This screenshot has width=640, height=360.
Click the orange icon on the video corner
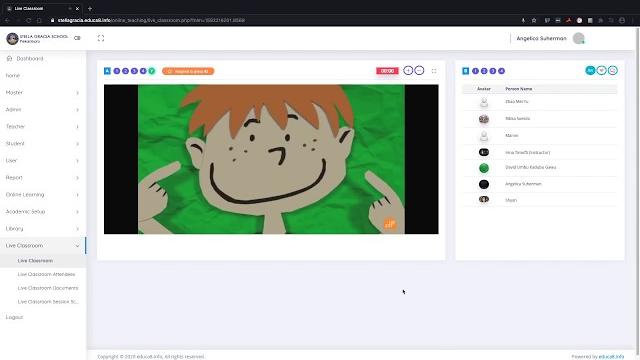[389, 224]
